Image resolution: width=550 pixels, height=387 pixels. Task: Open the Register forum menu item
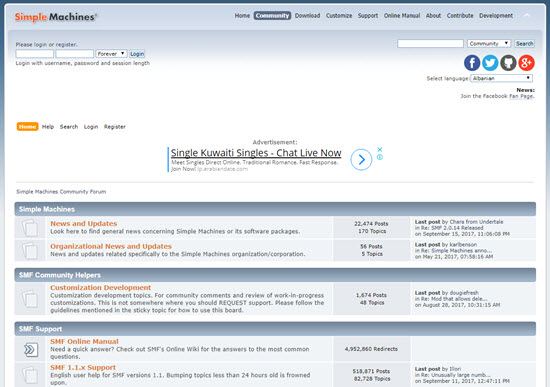(x=115, y=127)
